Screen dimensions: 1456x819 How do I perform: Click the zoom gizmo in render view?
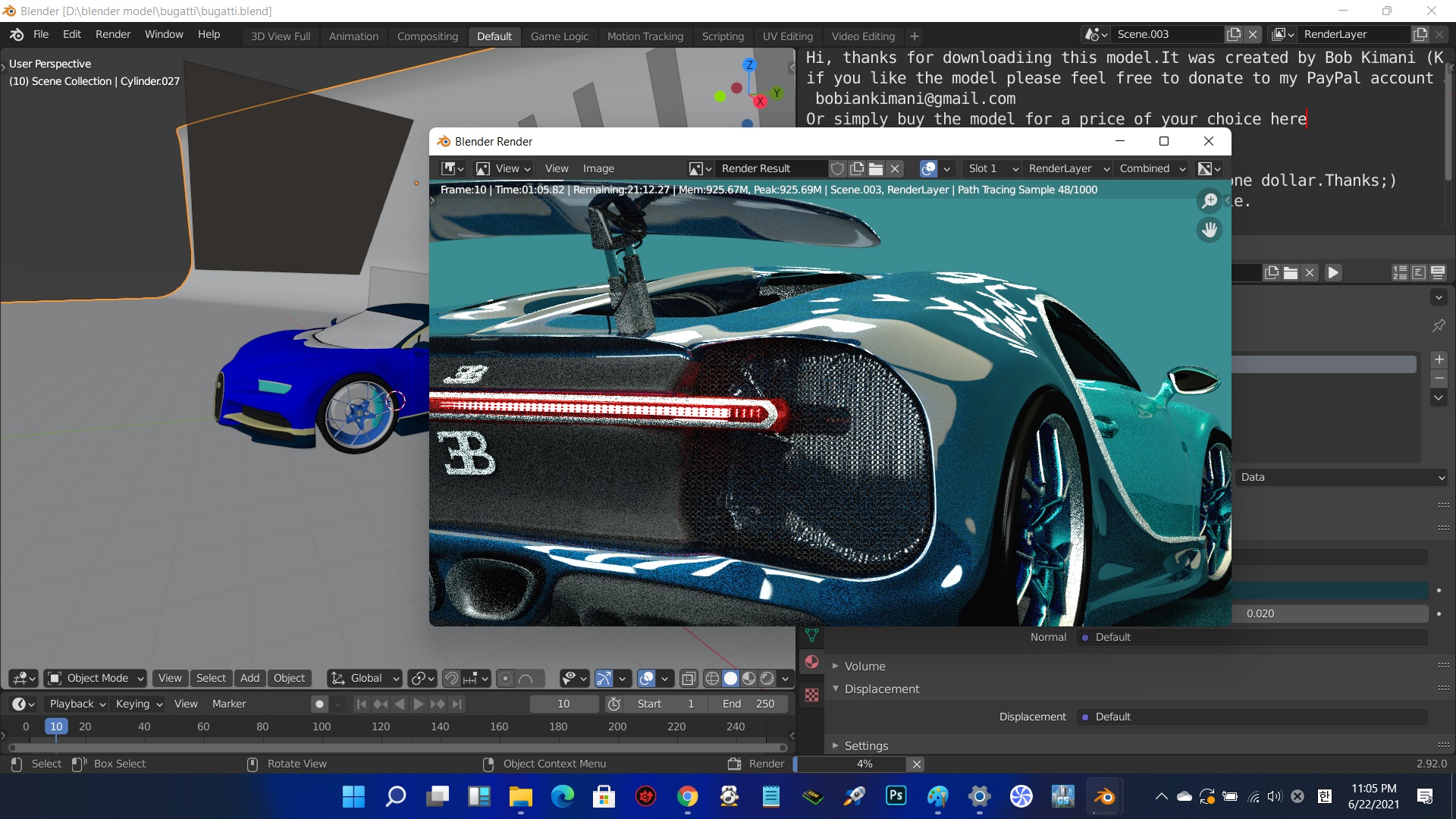tap(1210, 200)
